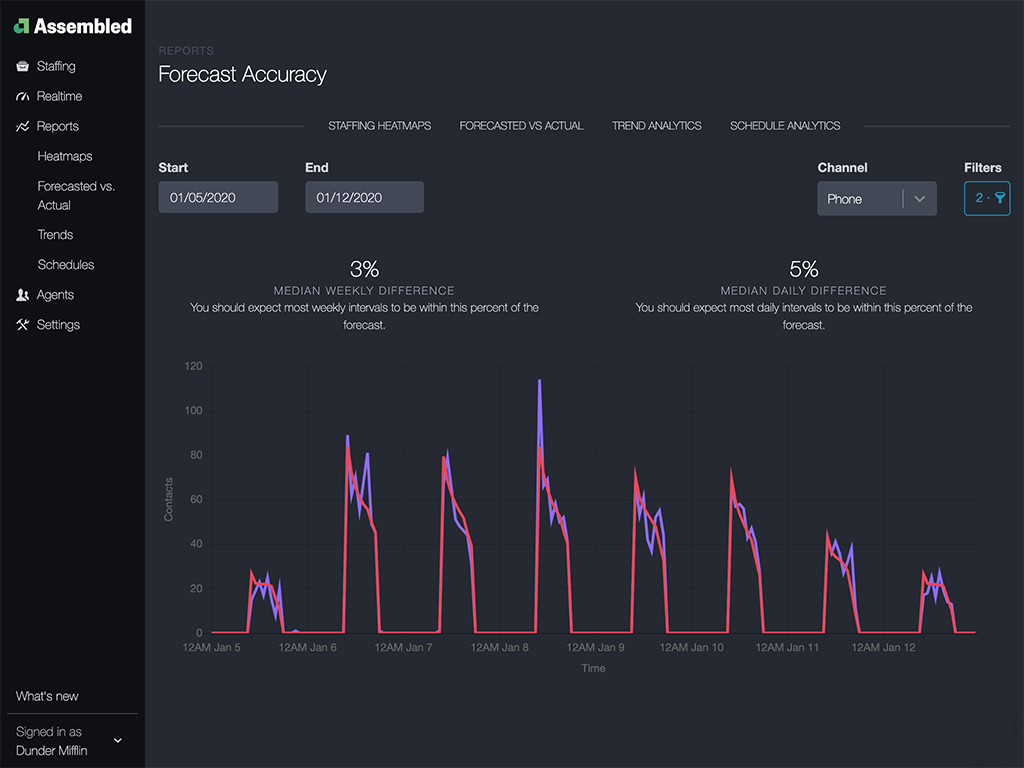Click the Assembled logo icon
The height and width of the screenshot is (768, 1024).
(x=21, y=26)
